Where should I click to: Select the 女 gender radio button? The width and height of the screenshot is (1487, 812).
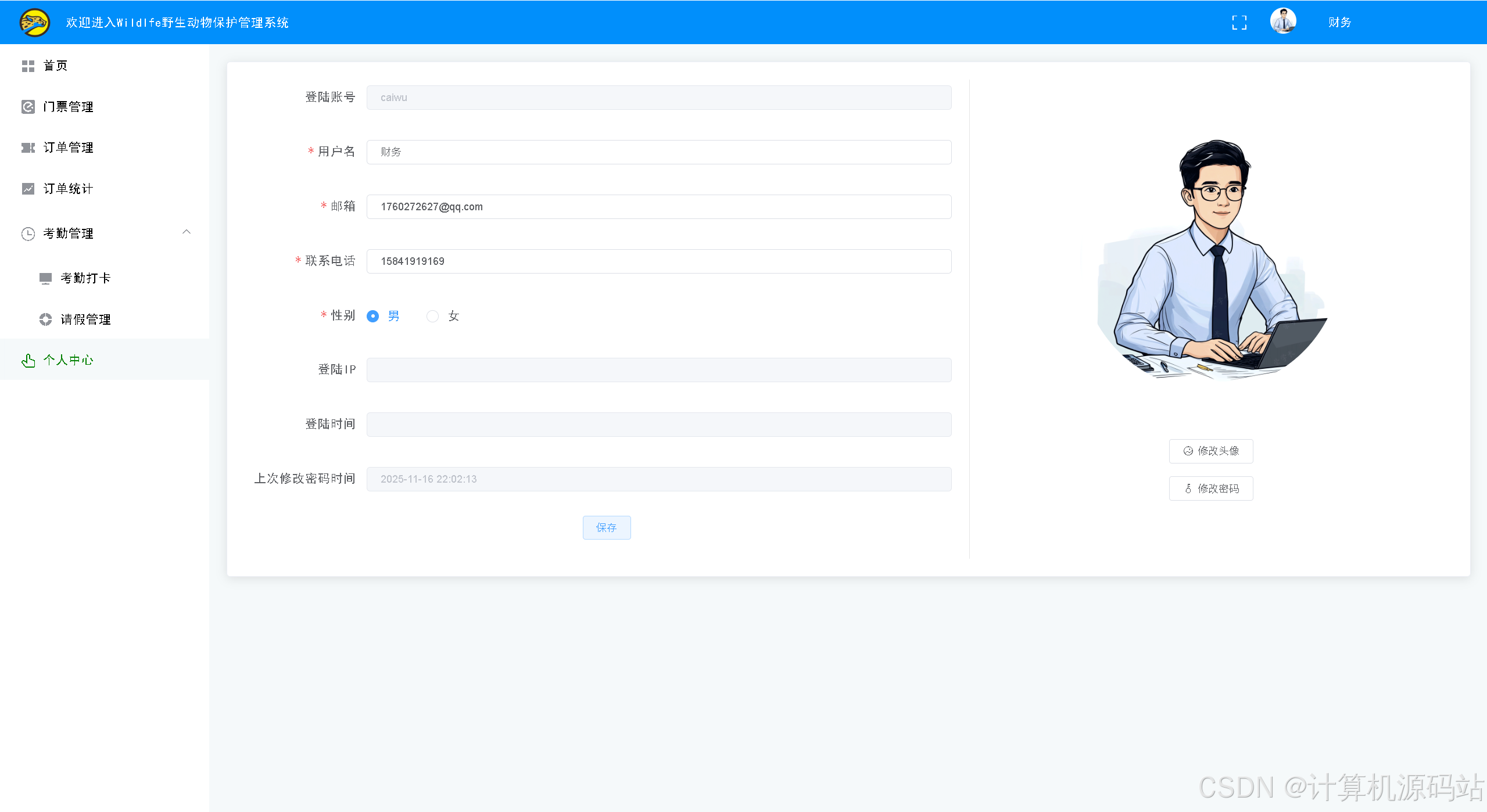click(x=432, y=316)
